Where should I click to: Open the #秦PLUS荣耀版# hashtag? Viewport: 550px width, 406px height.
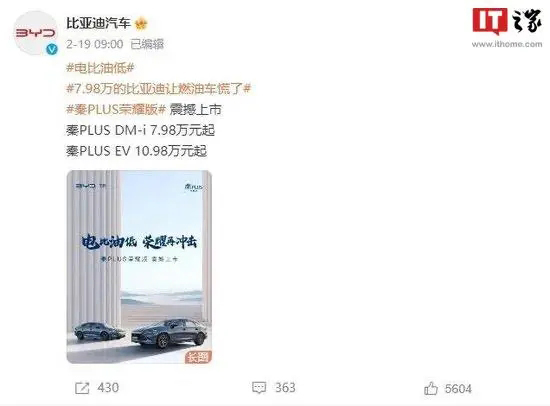pyautogui.click(x=116, y=109)
